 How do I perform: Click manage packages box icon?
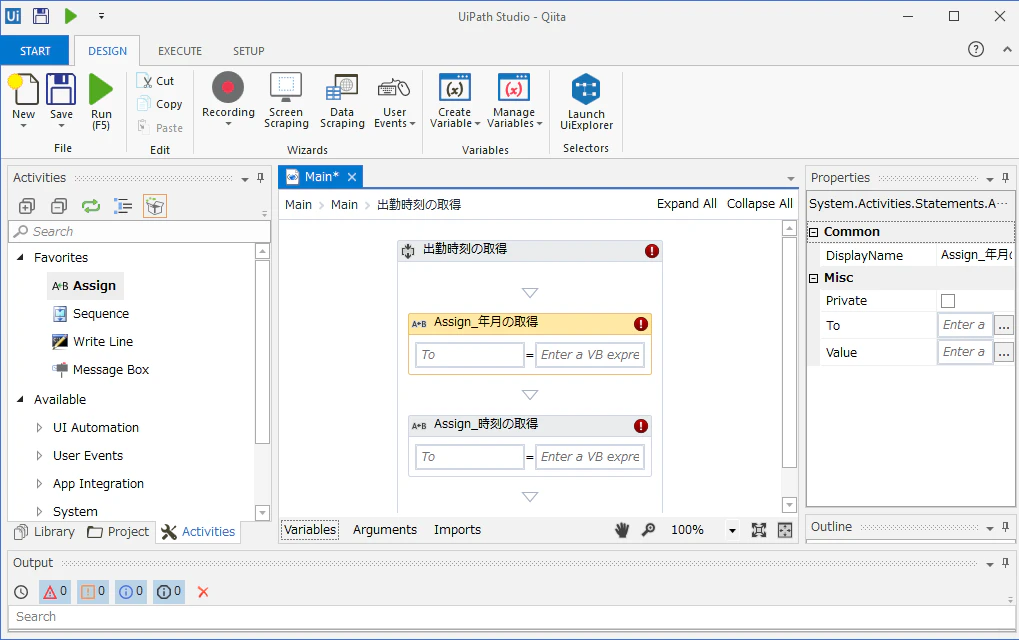pos(155,207)
